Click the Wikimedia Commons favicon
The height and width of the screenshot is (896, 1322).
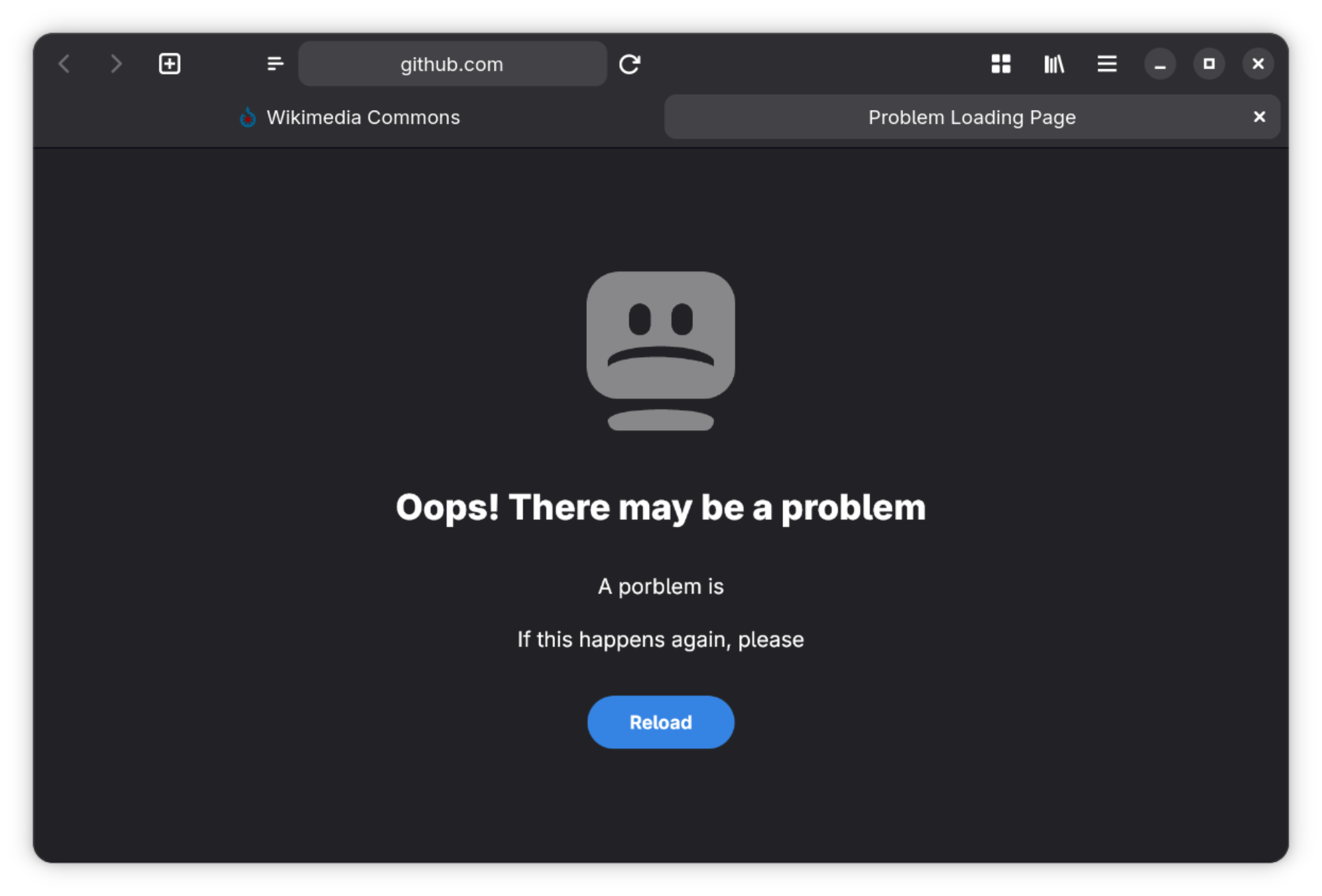(x=248, y=117)
